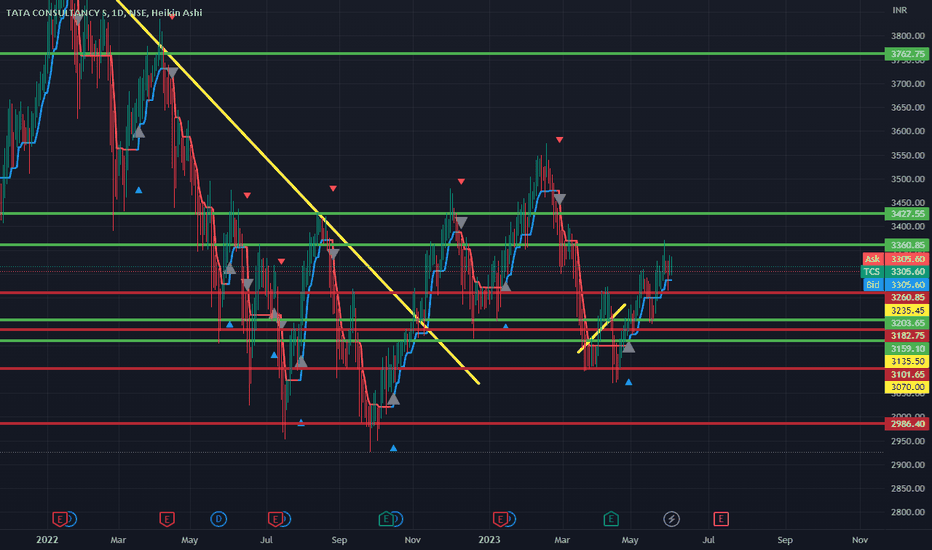Screen dimensions: 932x550
Task: Select the 3070.00 yellow price label
Action: pos(906,386)
